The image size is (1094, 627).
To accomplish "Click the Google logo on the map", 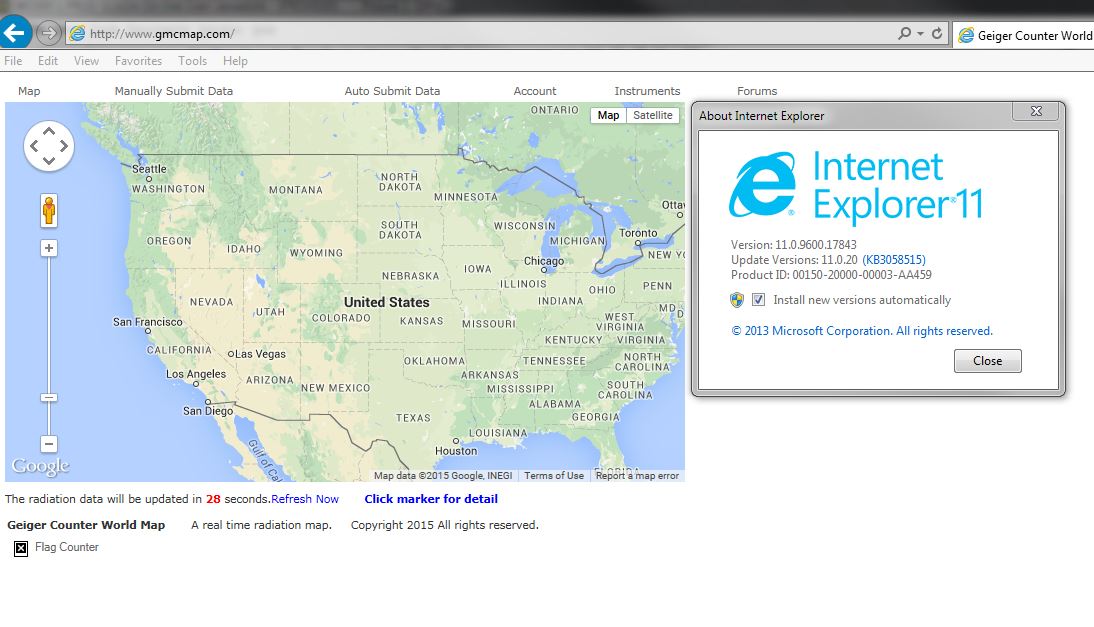I will point(40,466).
